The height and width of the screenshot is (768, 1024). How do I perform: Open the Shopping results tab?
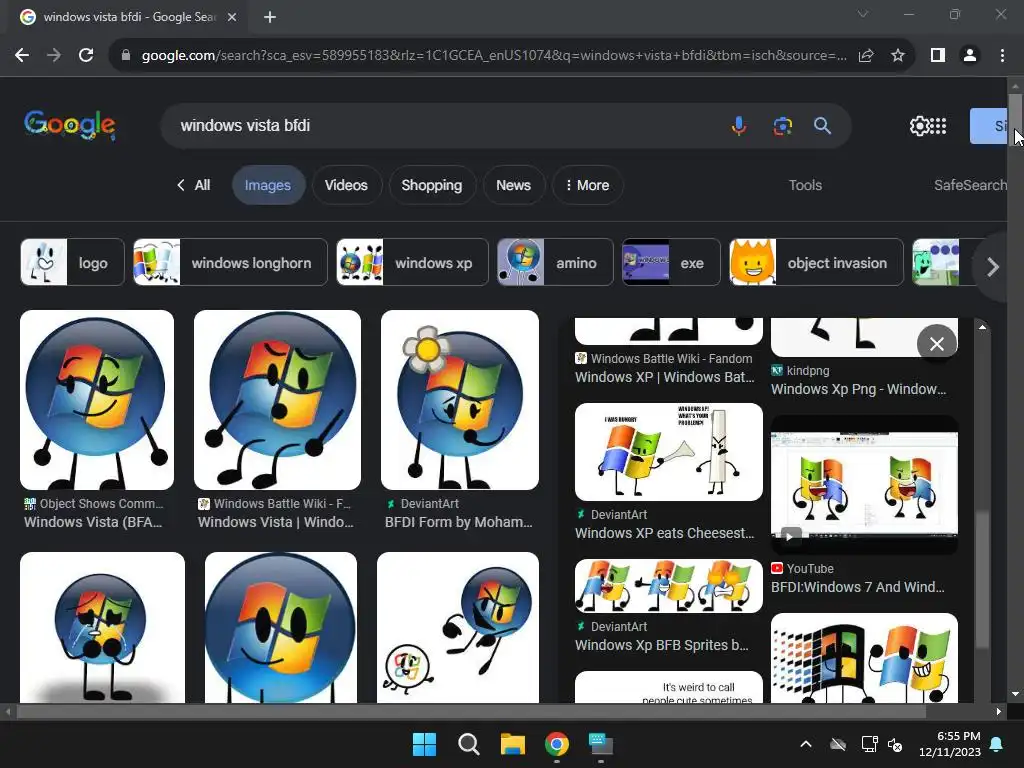[432, 185]
